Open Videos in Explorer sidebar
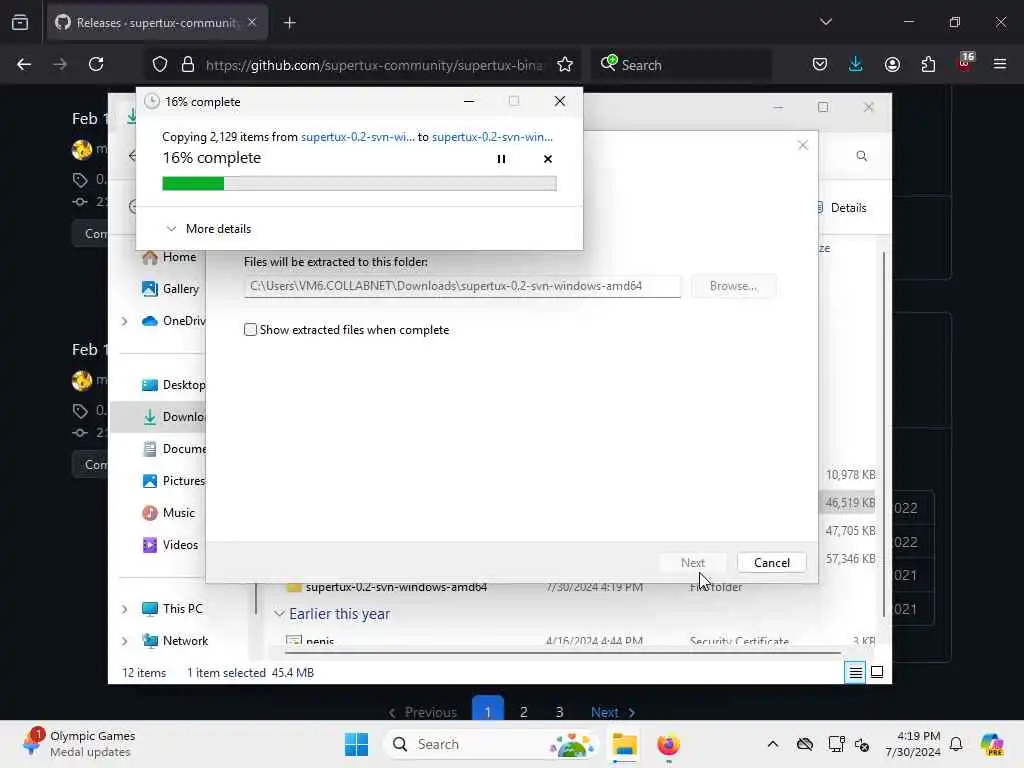 [170, 545]
